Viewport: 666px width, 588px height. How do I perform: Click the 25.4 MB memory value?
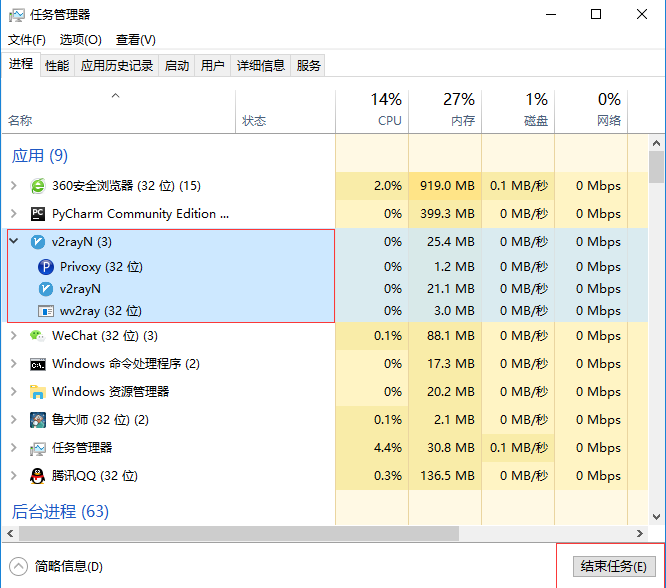tap(451, 242)
